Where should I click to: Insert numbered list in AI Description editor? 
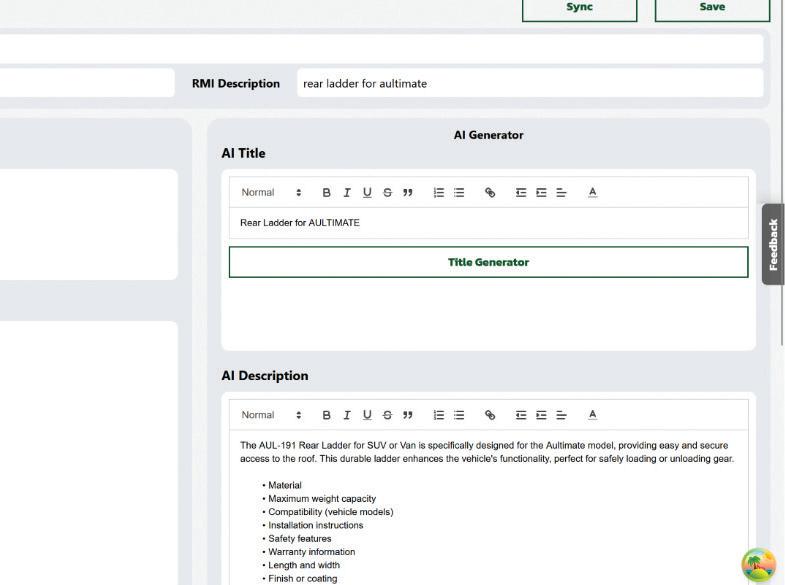point(439,415)
